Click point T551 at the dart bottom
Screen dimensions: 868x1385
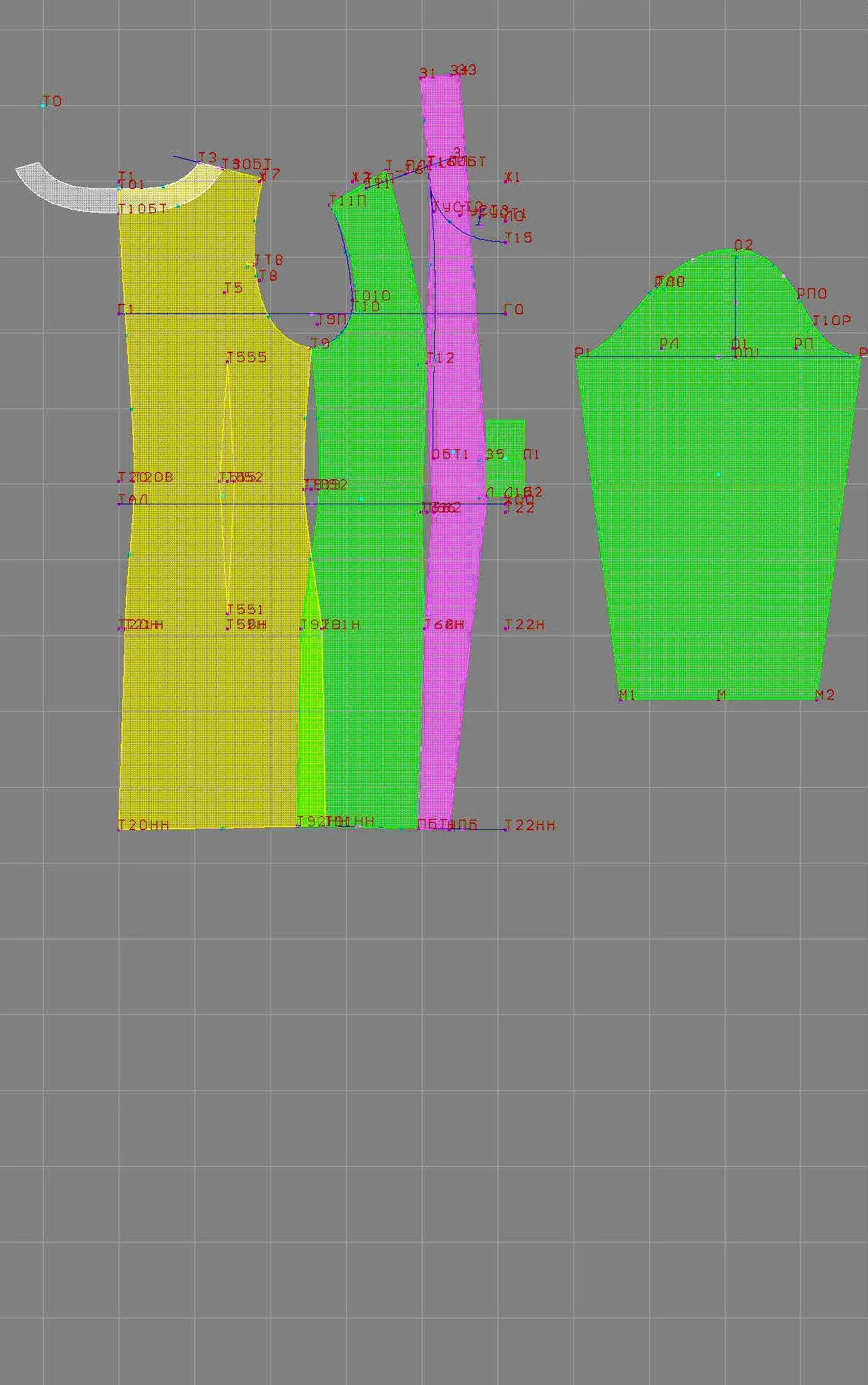click(228, 614)
